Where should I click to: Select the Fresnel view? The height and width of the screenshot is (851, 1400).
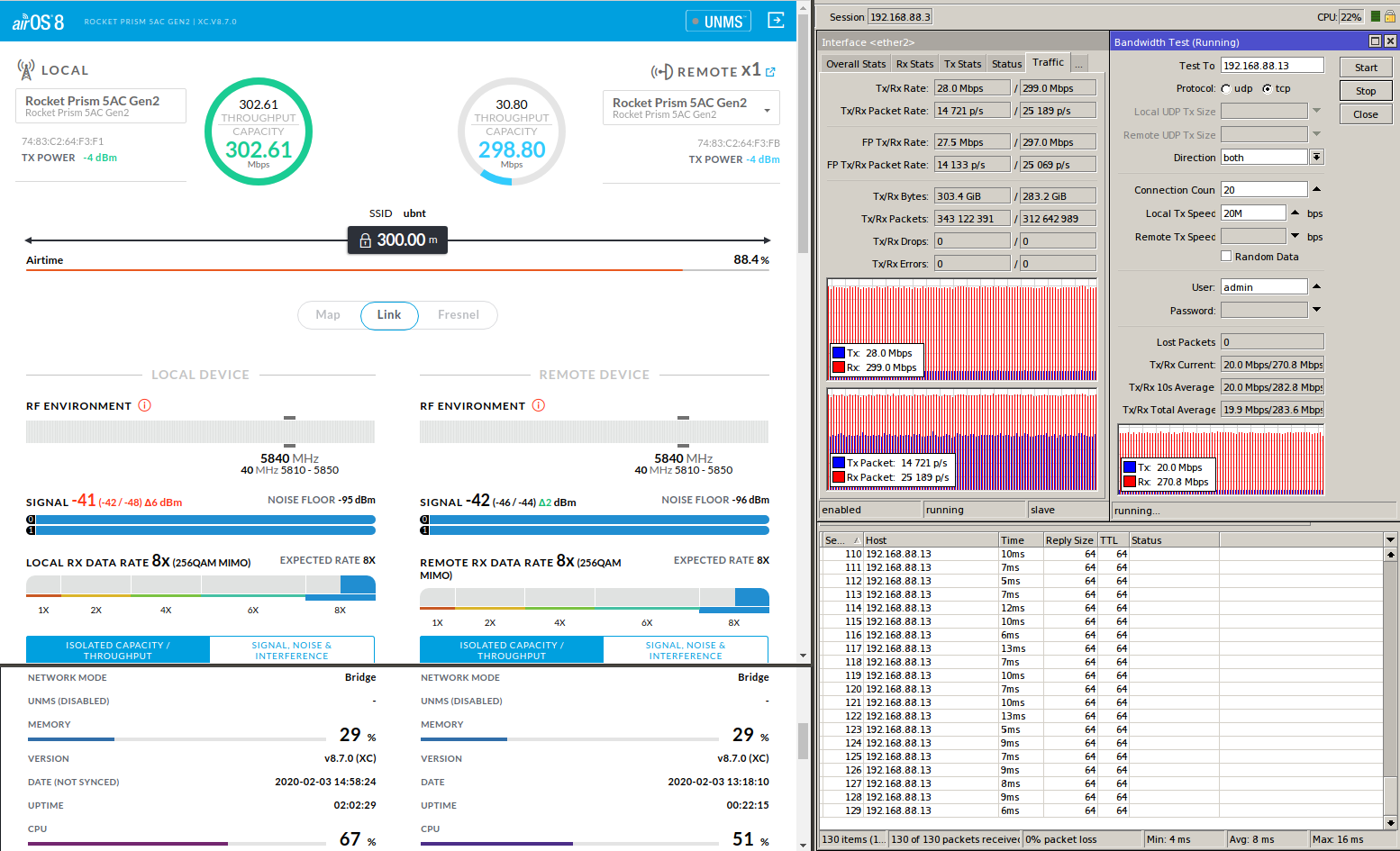click(459, 315)
